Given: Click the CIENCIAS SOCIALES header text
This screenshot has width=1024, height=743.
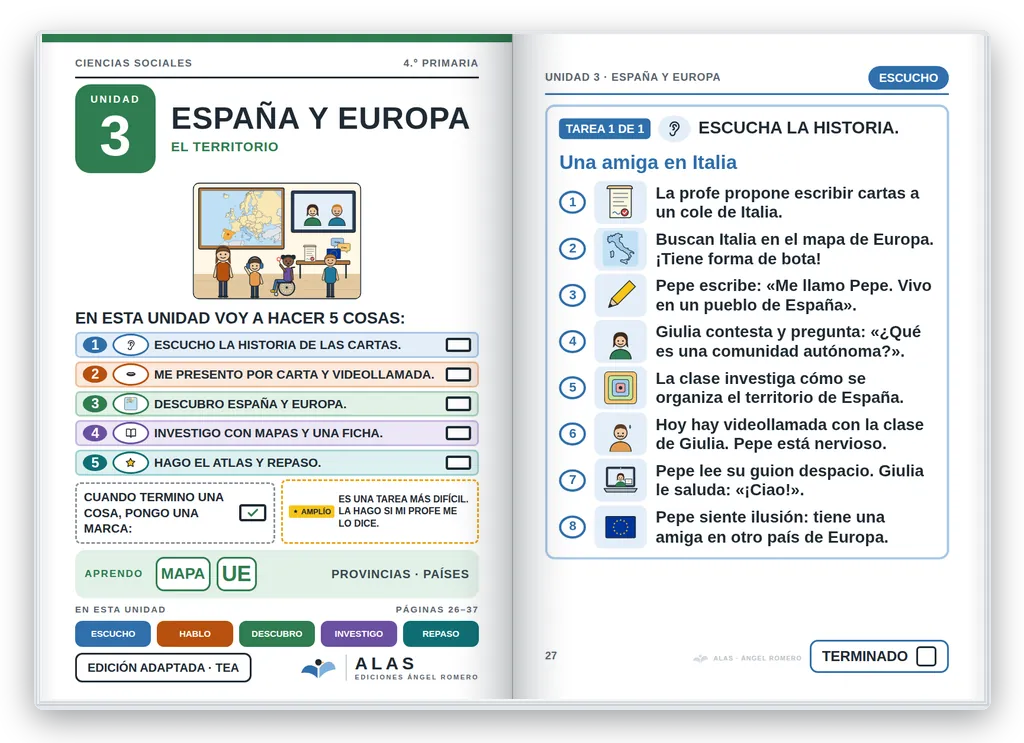Looking at the screenshot, I should (133, 63).
